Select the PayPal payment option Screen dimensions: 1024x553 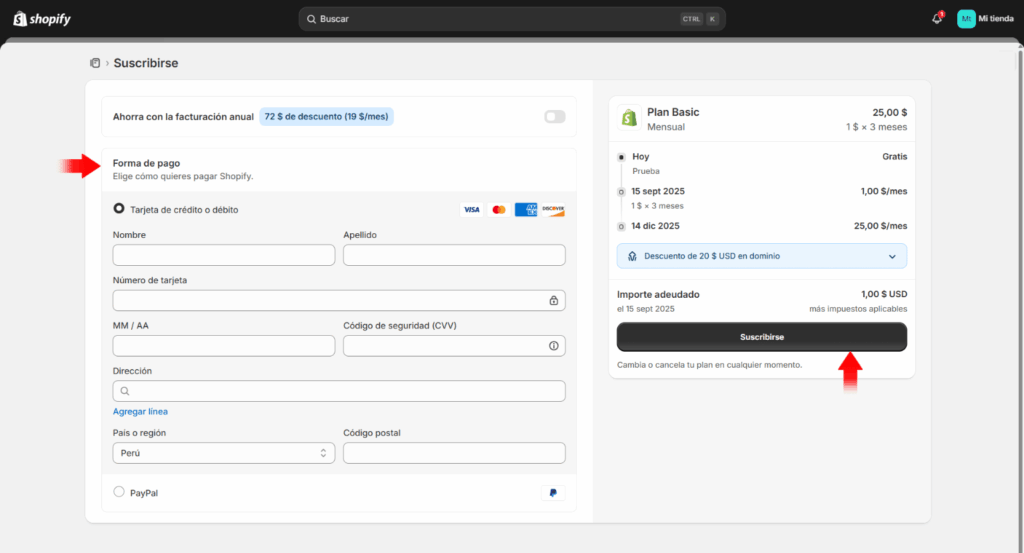[120, 492]
